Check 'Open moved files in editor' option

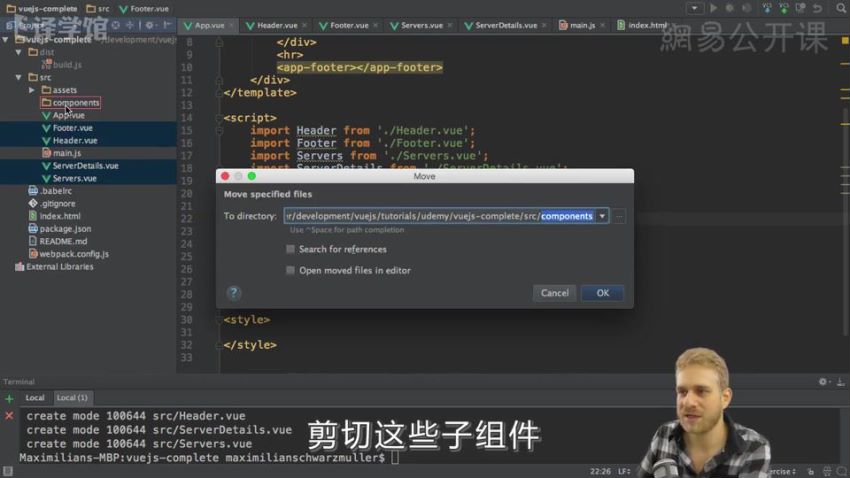click(291, 270)
